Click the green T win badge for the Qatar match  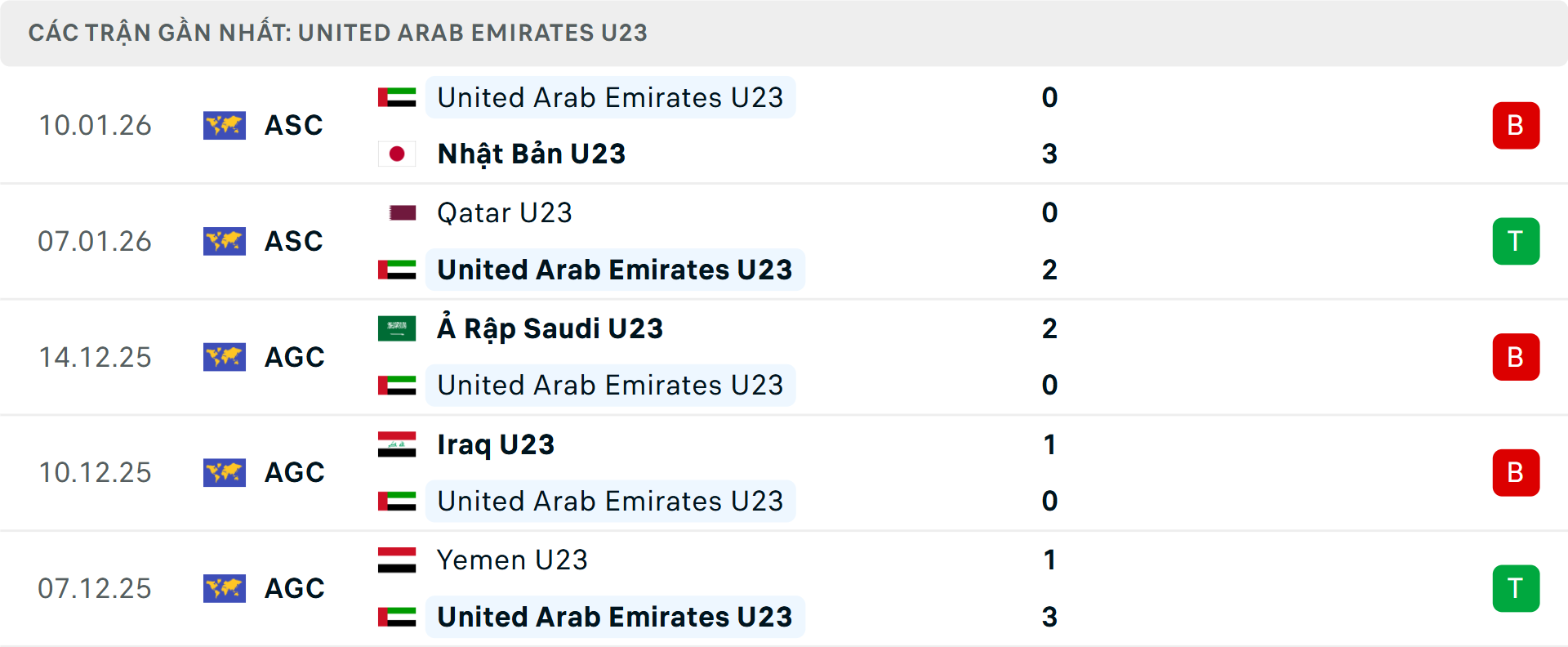point(1516,241)
